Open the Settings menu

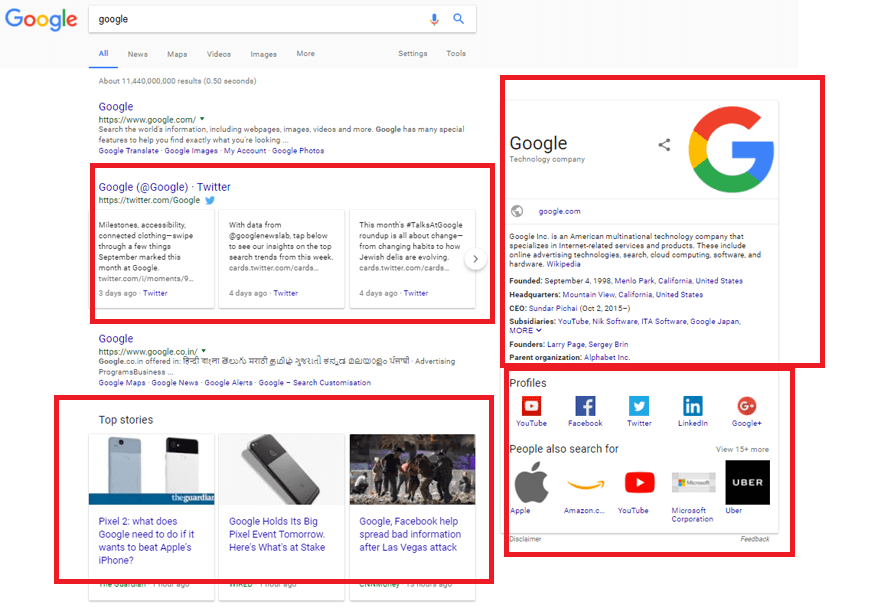413,53
